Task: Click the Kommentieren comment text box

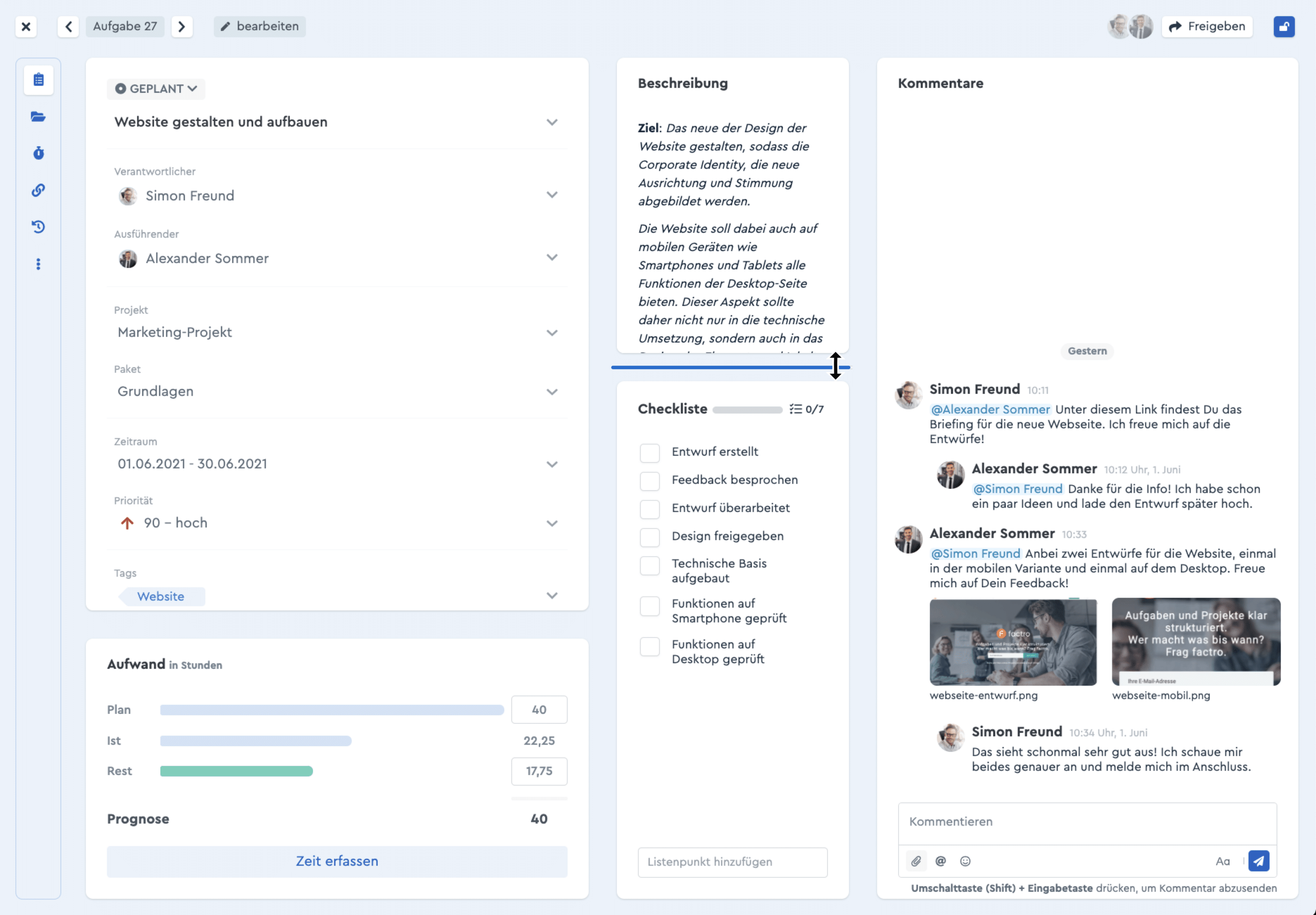Action: click(1087, 823)
